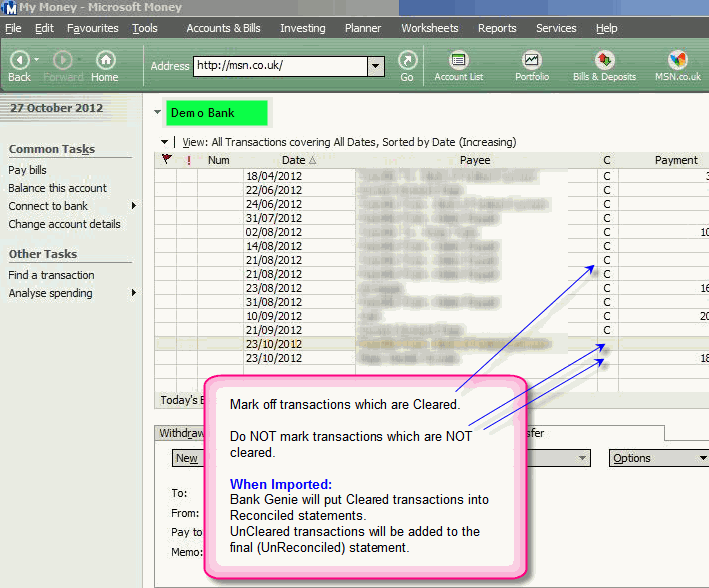Expand the account selector arrow beside Demo Bank
709x588 pixels.
(x=157, y=112)
